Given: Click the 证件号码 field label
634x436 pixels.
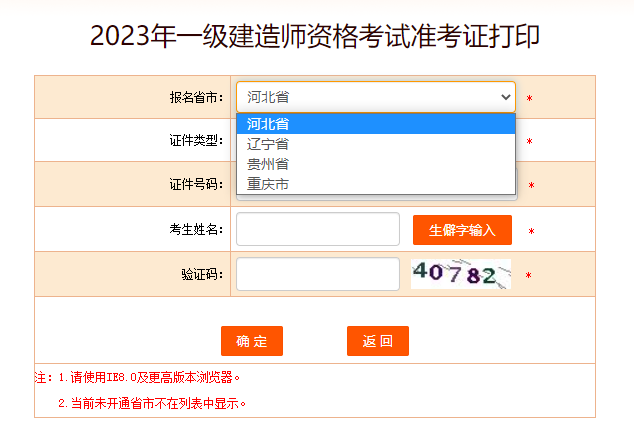Looking at the screenshot, I should 196,185.
